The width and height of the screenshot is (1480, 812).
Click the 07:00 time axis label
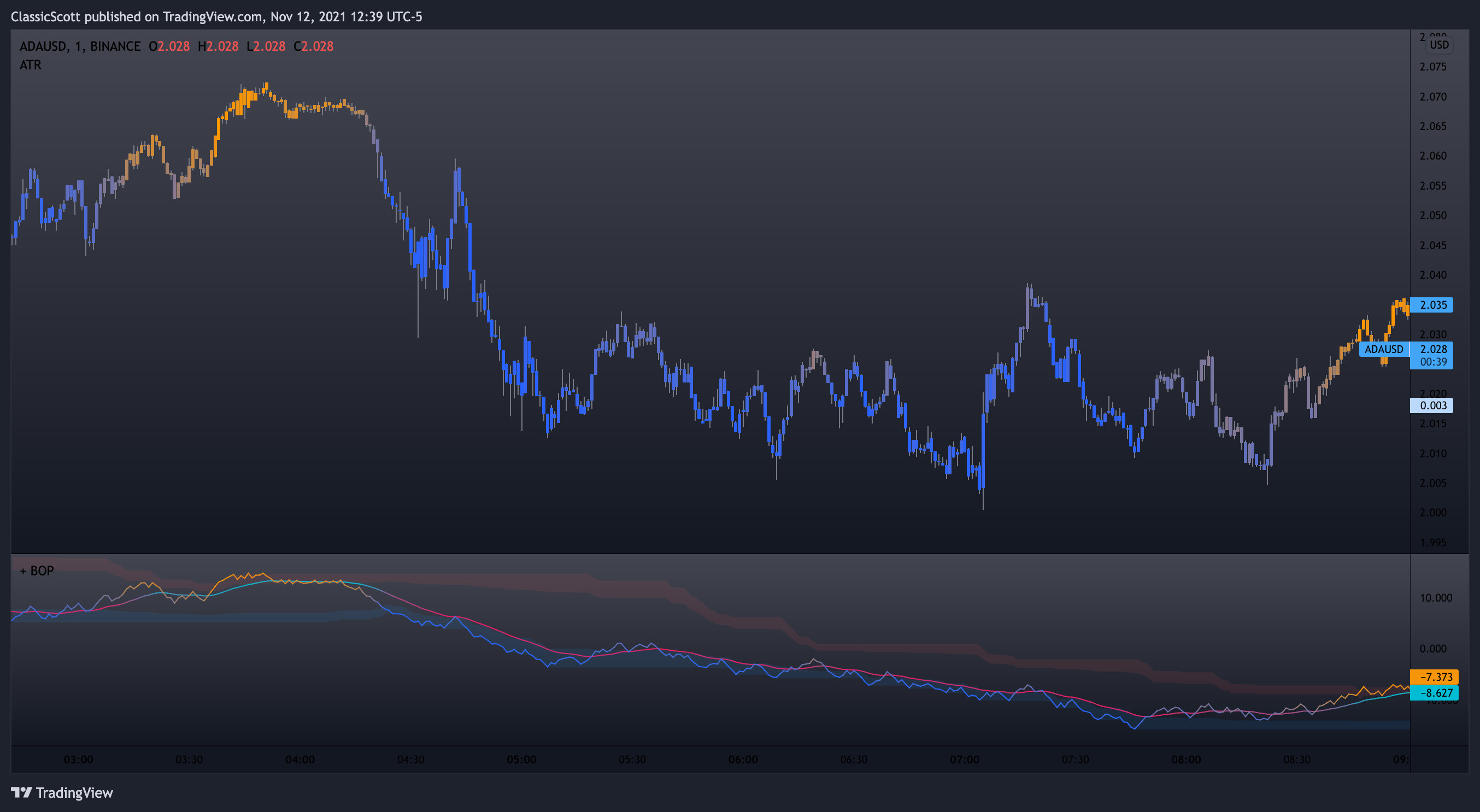coord(965,760)
